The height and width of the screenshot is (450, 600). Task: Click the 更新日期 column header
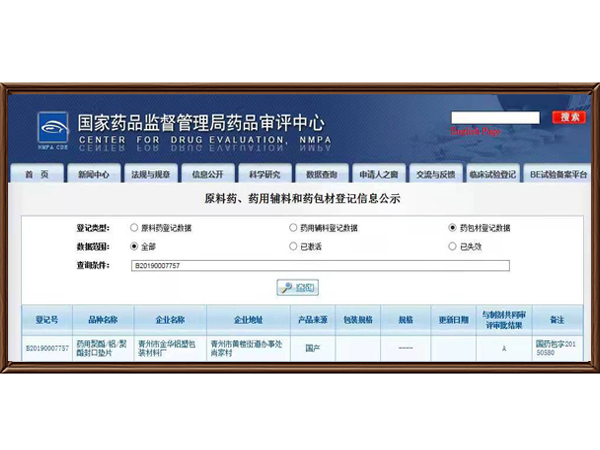(453, 320)
